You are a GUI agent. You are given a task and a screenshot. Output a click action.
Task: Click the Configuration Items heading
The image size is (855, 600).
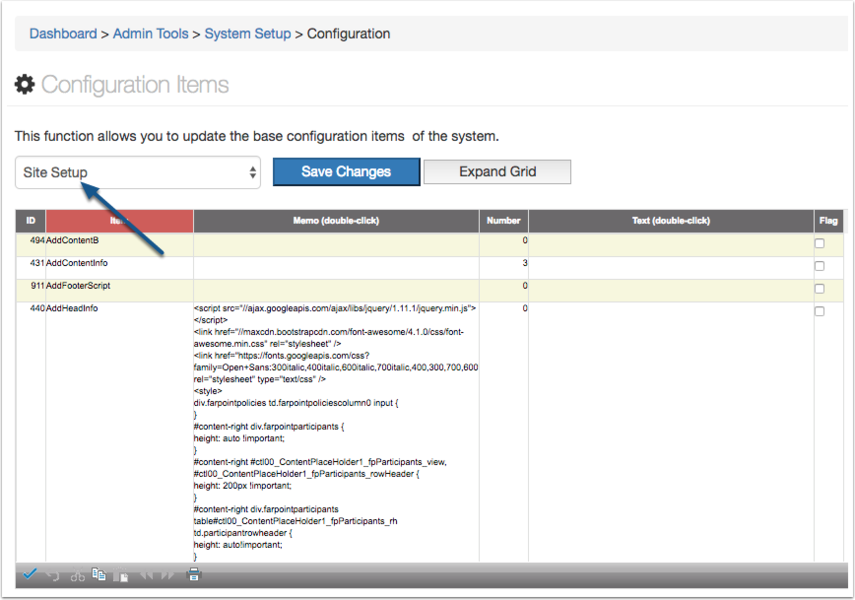pos(135,85)
